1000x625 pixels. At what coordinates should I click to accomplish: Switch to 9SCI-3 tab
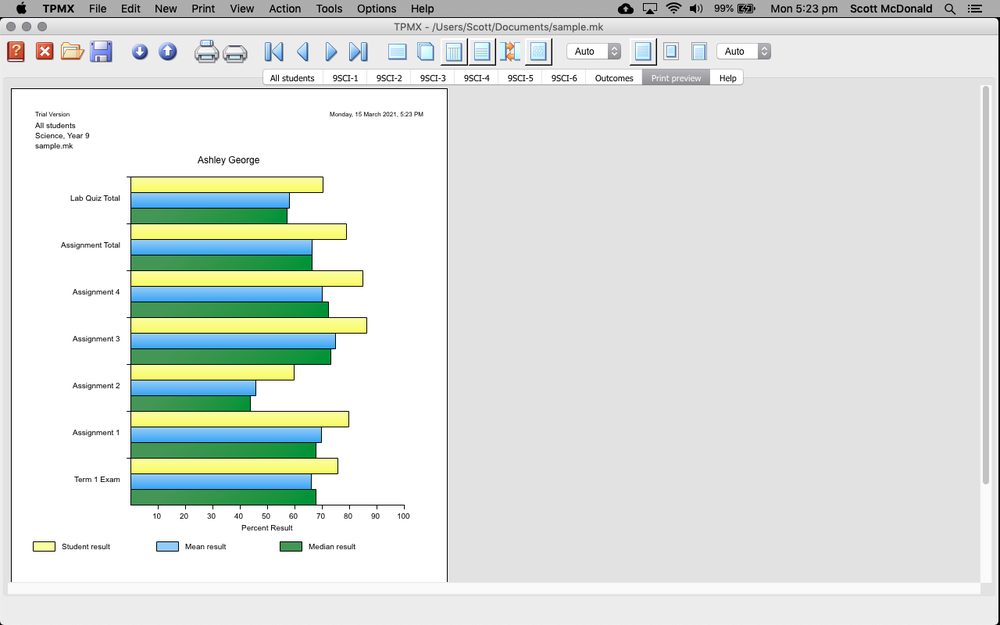[432, 78]
